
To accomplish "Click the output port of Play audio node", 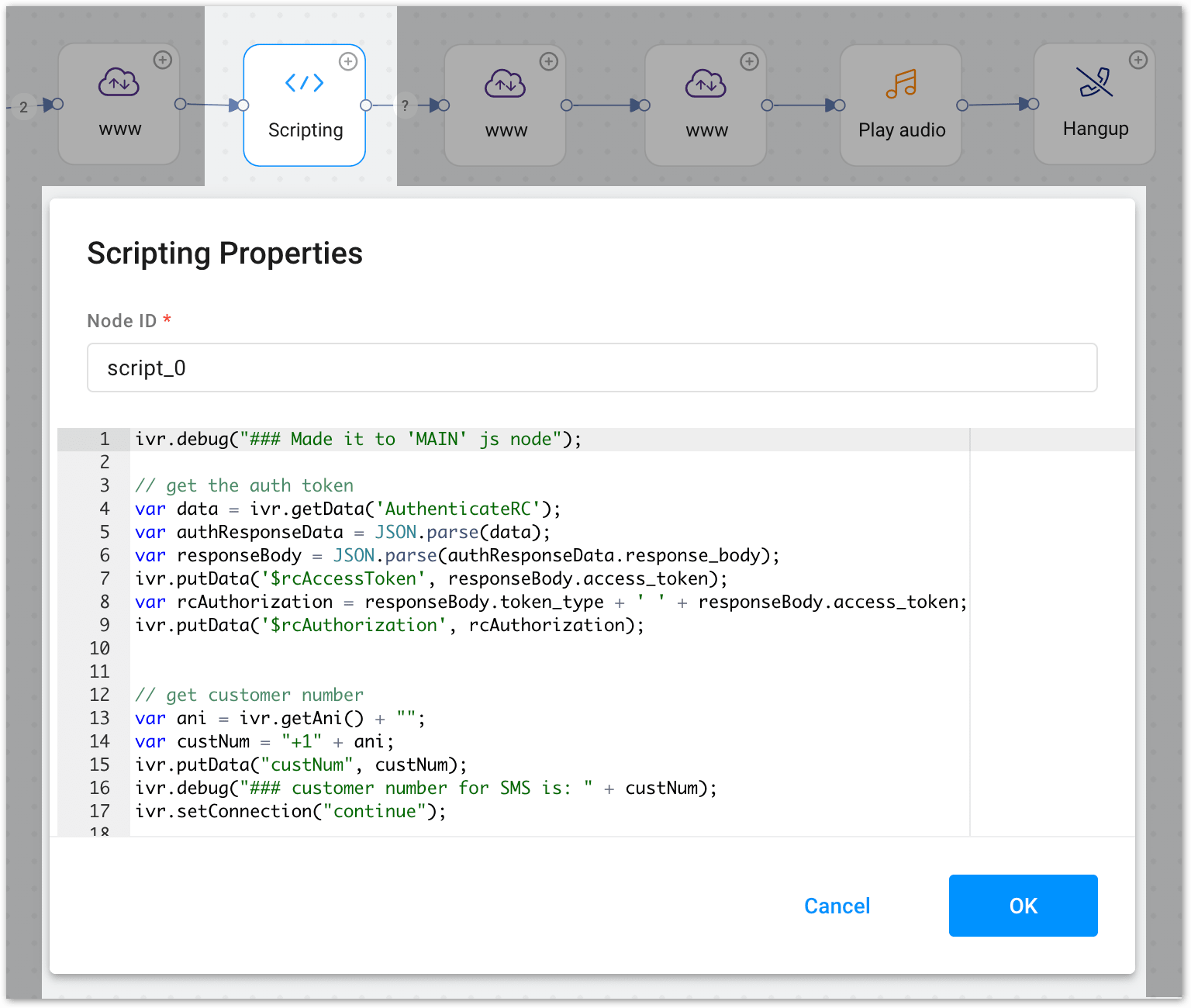I will click(962, 105).
